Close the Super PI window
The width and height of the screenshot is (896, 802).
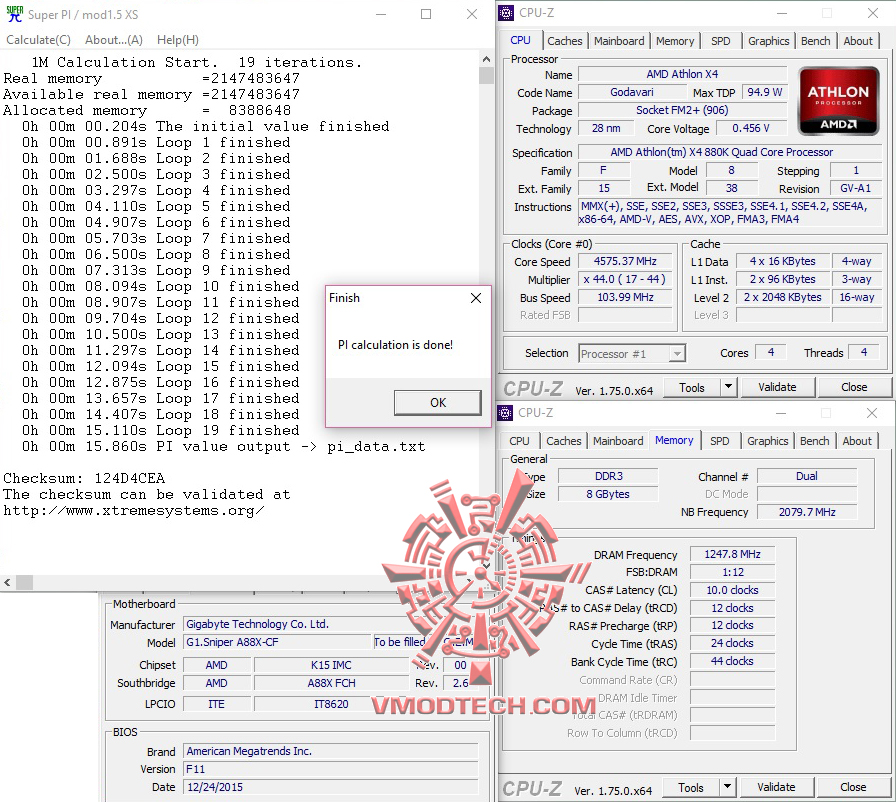tap(471, 14)
